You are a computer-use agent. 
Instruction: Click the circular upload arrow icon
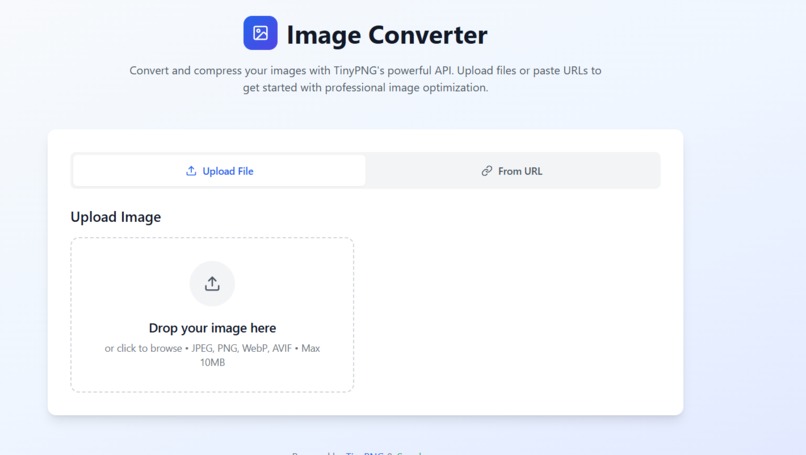pyautogui.click(x=212, y=283)
